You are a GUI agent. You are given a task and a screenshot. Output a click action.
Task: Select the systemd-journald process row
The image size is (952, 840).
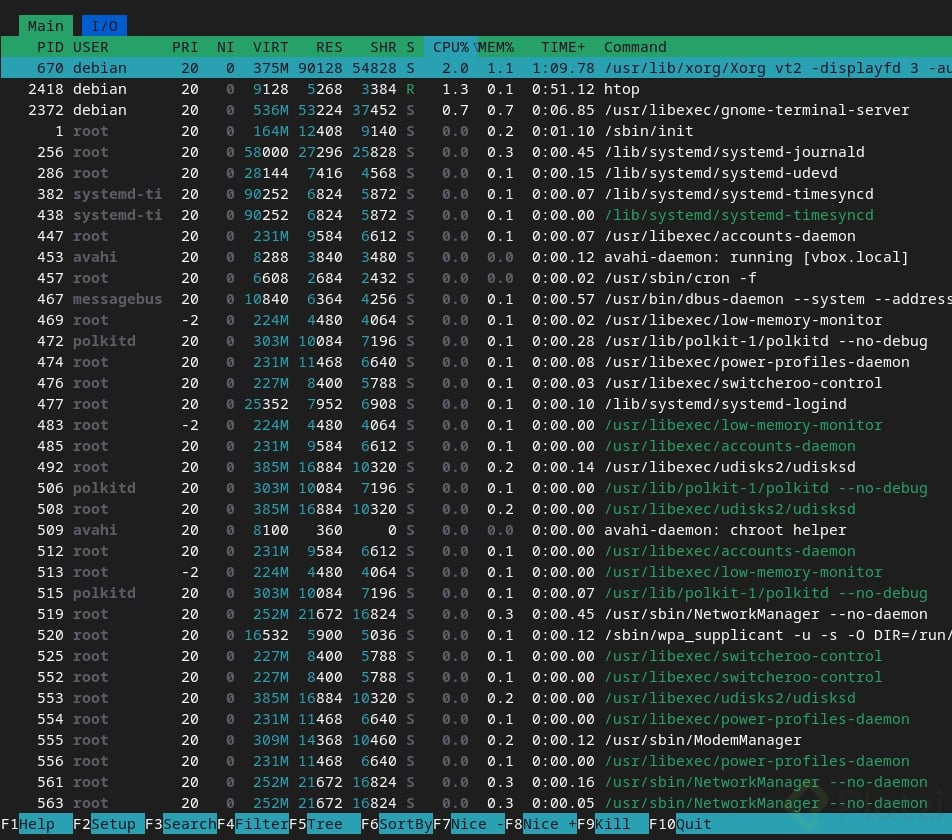tap(476, 152)
